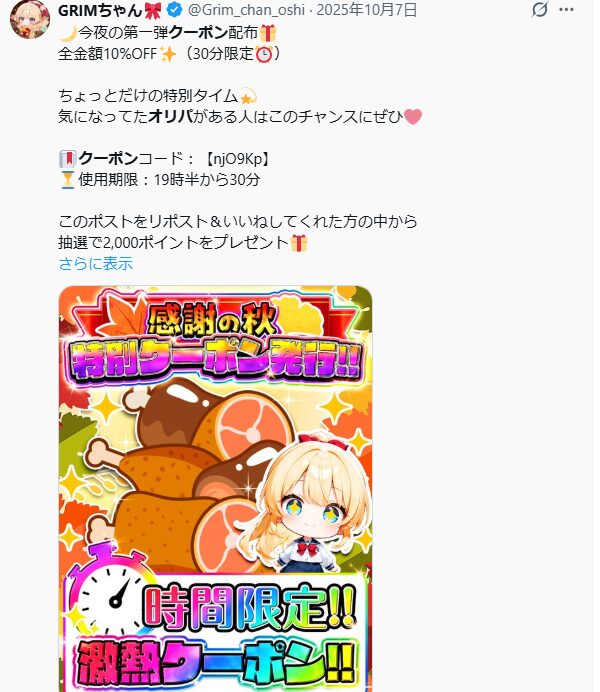Click the pink heart emoji in the post

413,117
